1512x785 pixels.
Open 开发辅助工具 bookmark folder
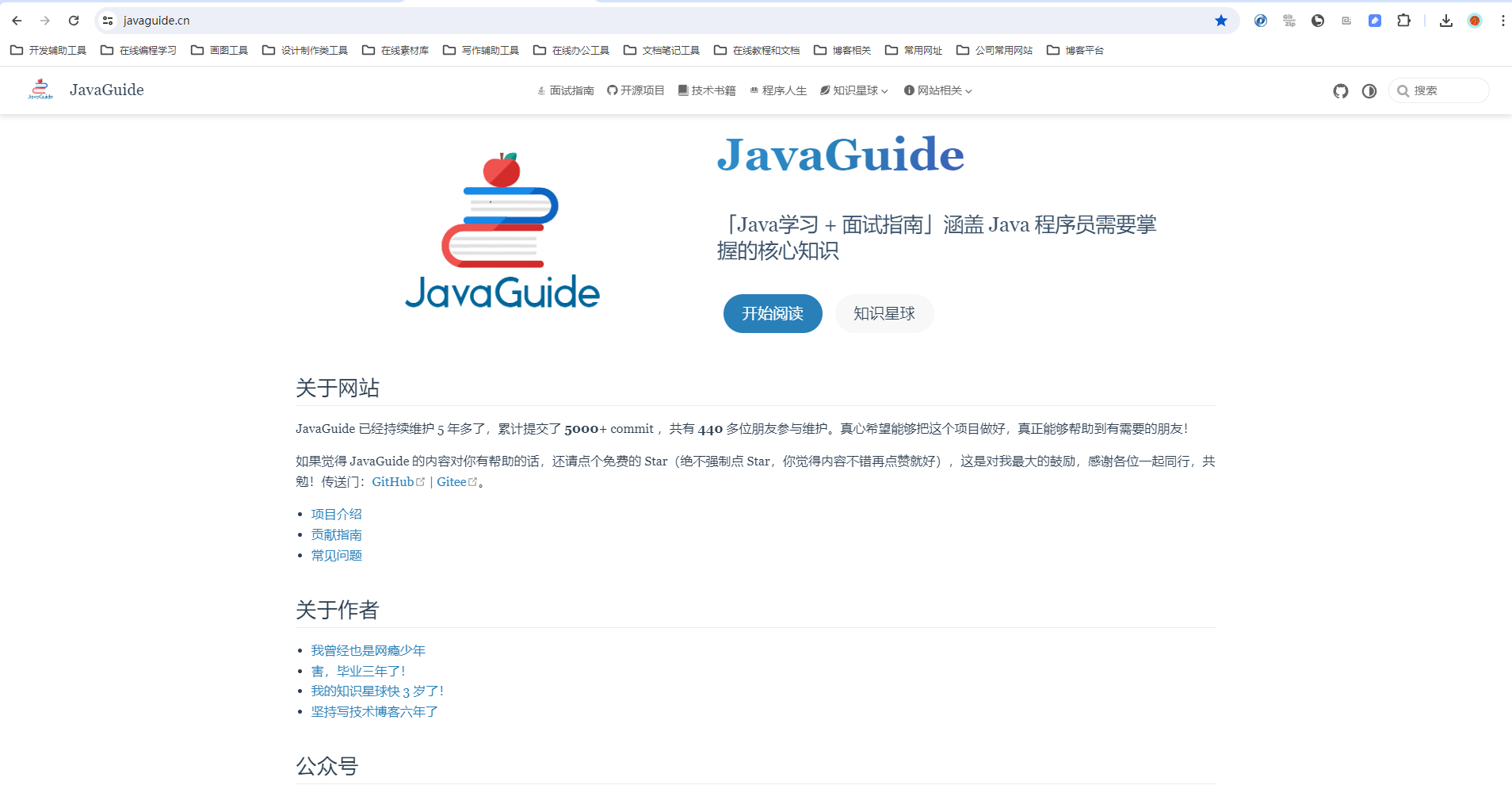coord(48,50)
